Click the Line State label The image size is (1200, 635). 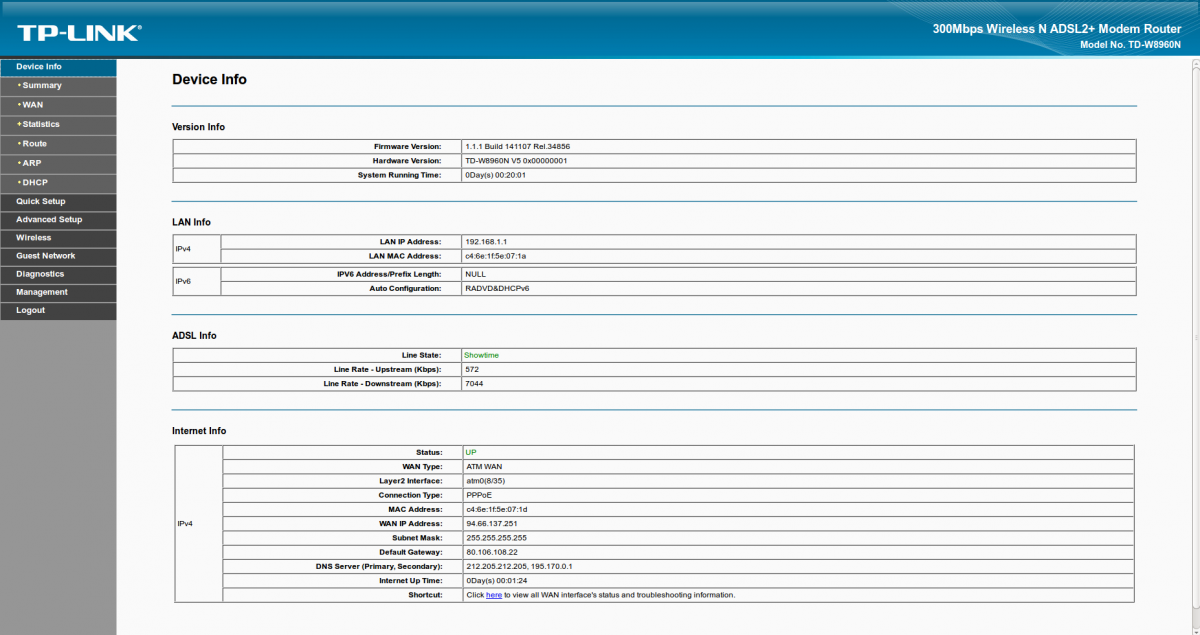pyautogui.click(x=421, y=355)
